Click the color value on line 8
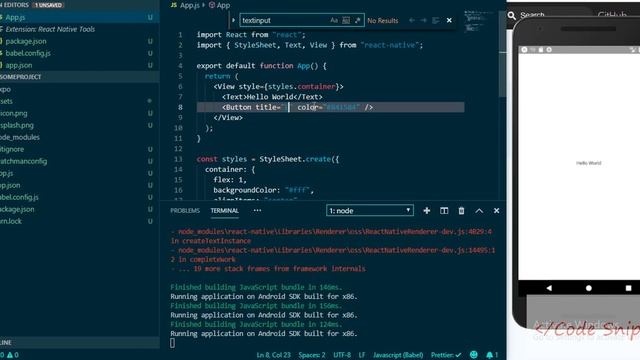The height and width of the screenshot is (360, 640). coord(342,107)
